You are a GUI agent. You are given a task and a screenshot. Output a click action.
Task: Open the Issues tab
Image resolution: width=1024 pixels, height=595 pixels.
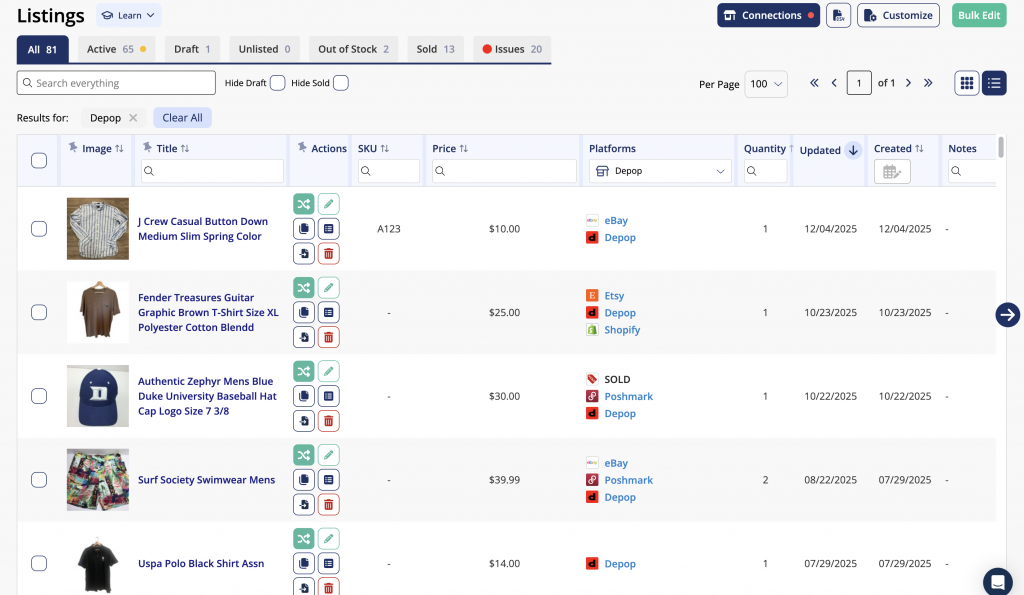click(x=512, y=49)
